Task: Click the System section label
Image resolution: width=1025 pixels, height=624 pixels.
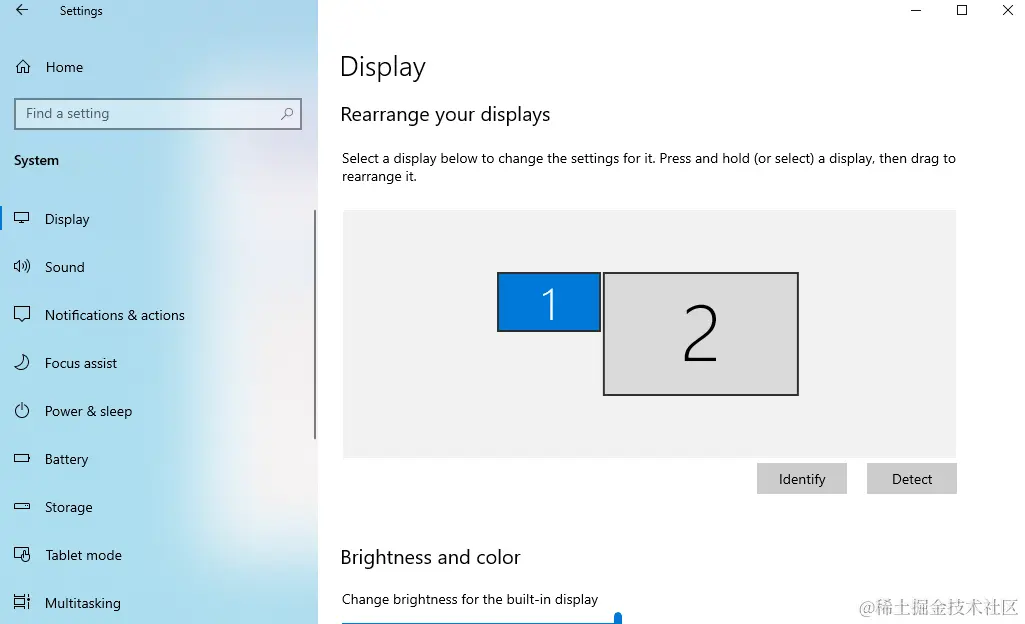Action: pos(37,161)
